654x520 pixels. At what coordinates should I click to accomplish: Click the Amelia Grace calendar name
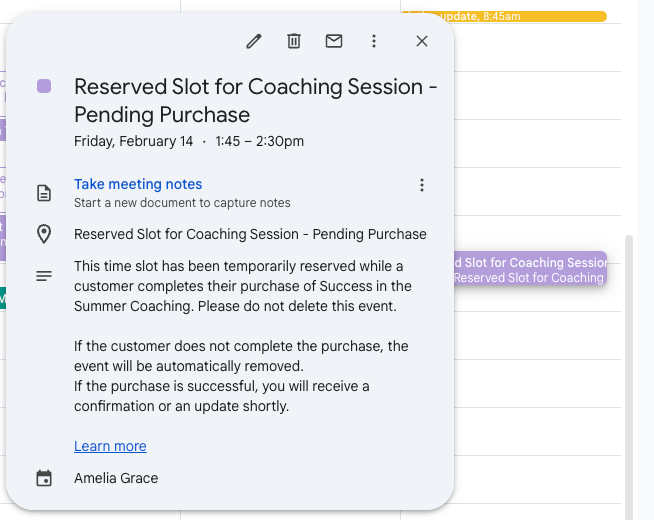116,478
